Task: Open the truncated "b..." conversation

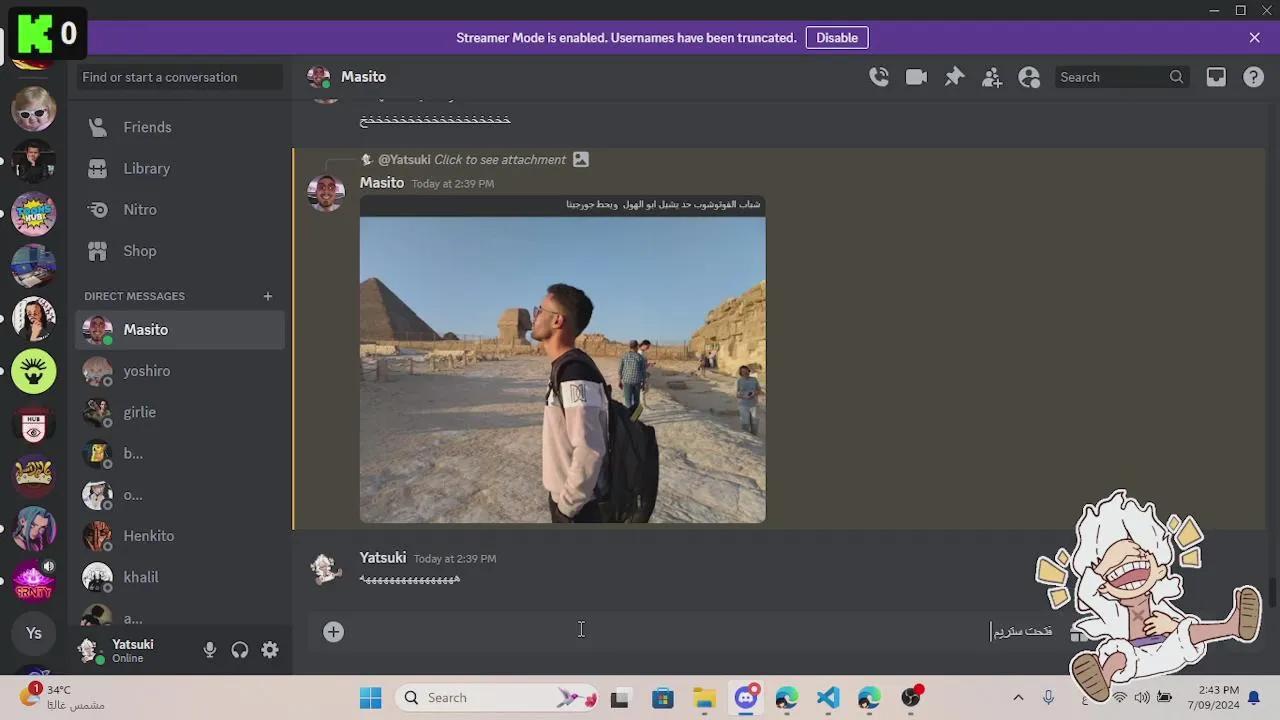Action: pos(180,453)
